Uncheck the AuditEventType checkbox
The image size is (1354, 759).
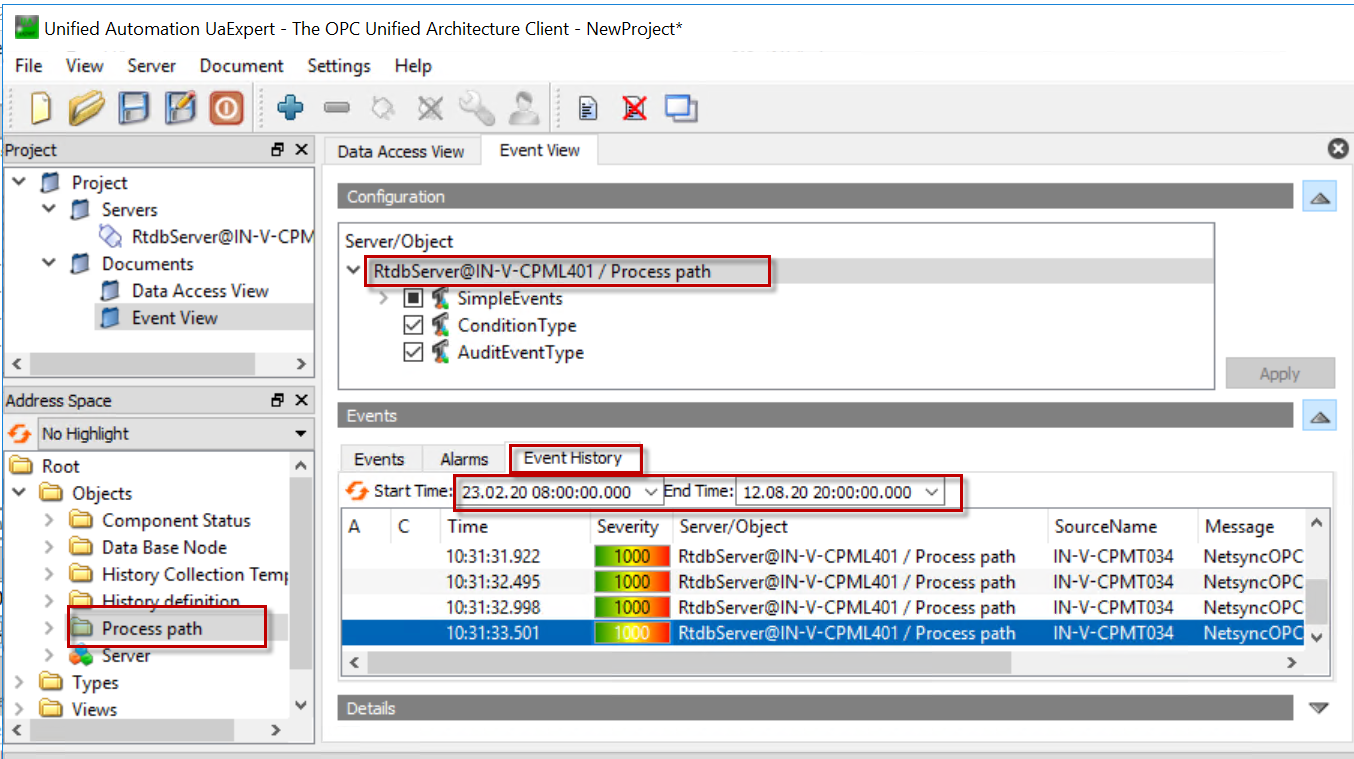(x=413, y=352)
